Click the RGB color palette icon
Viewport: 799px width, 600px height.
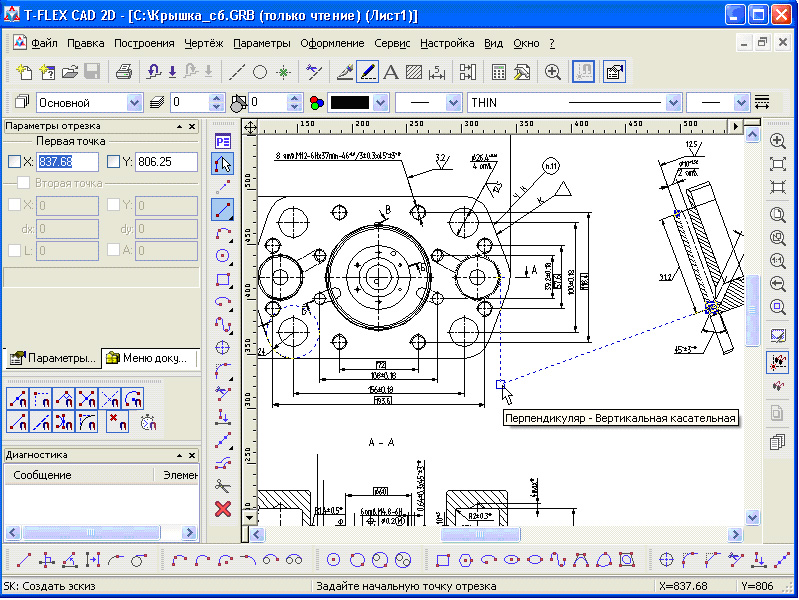(x=316, y=103)
